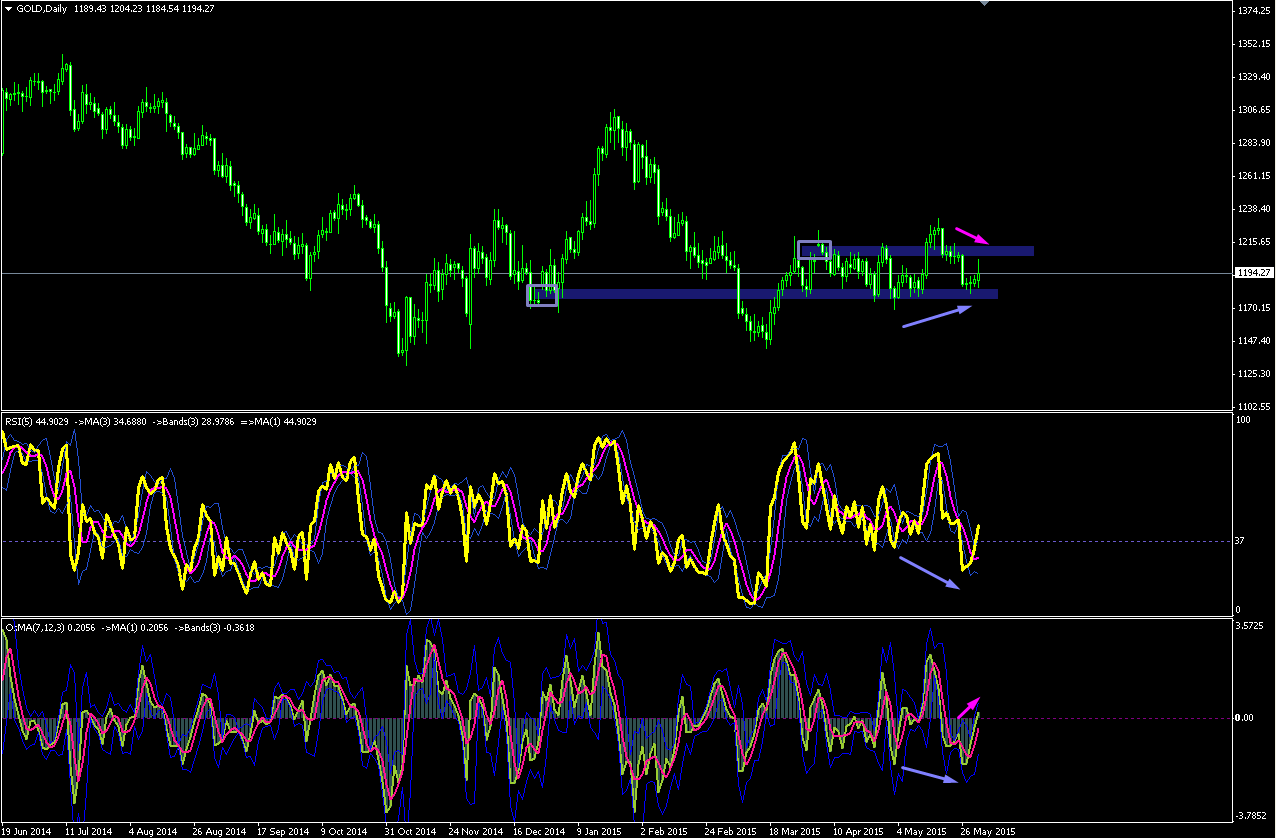
Task: Click the 19 Jun 2014 date label
Action: click(x=28, y=830)
